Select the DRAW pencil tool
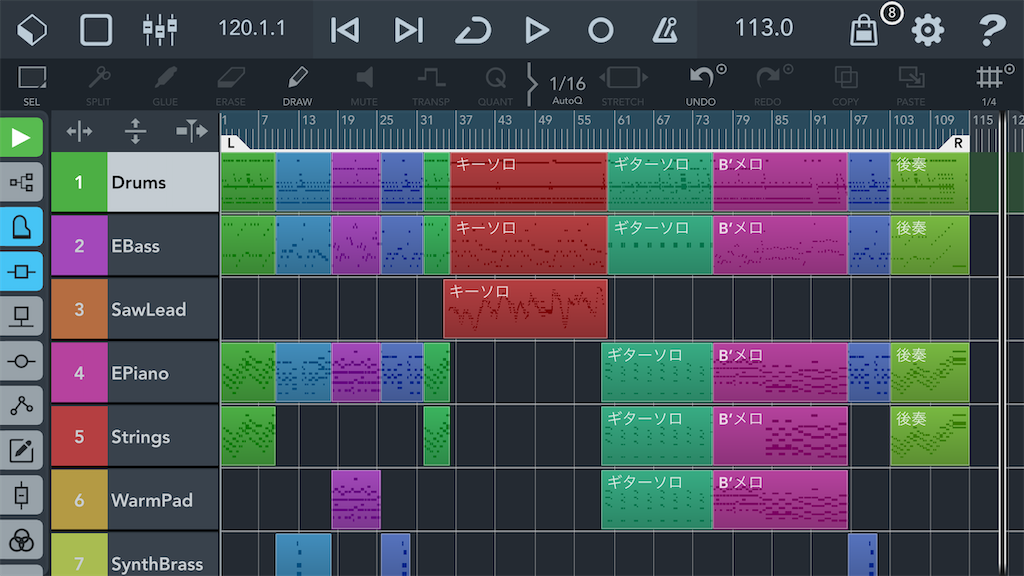 297,85
